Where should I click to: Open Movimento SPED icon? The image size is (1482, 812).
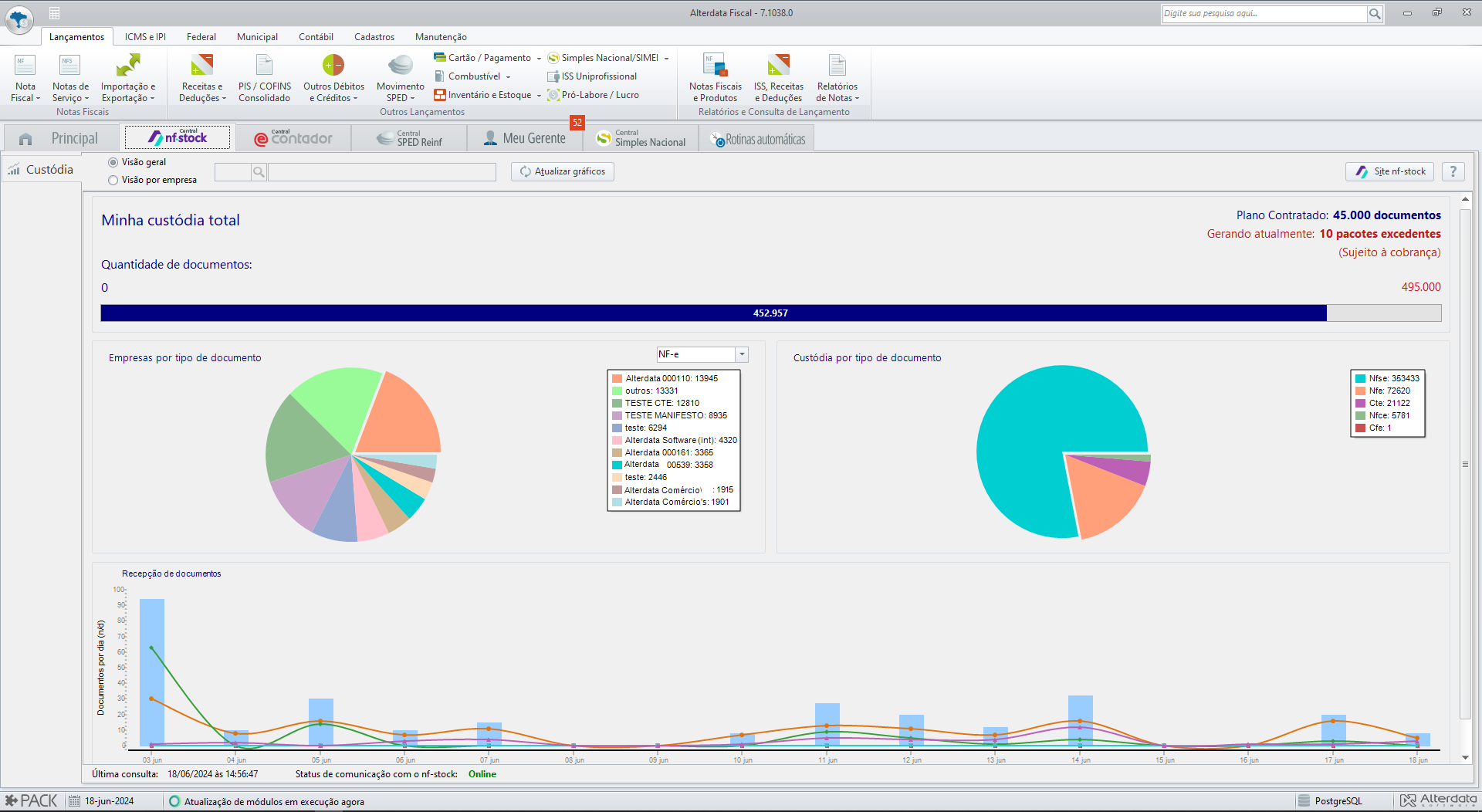401,66
